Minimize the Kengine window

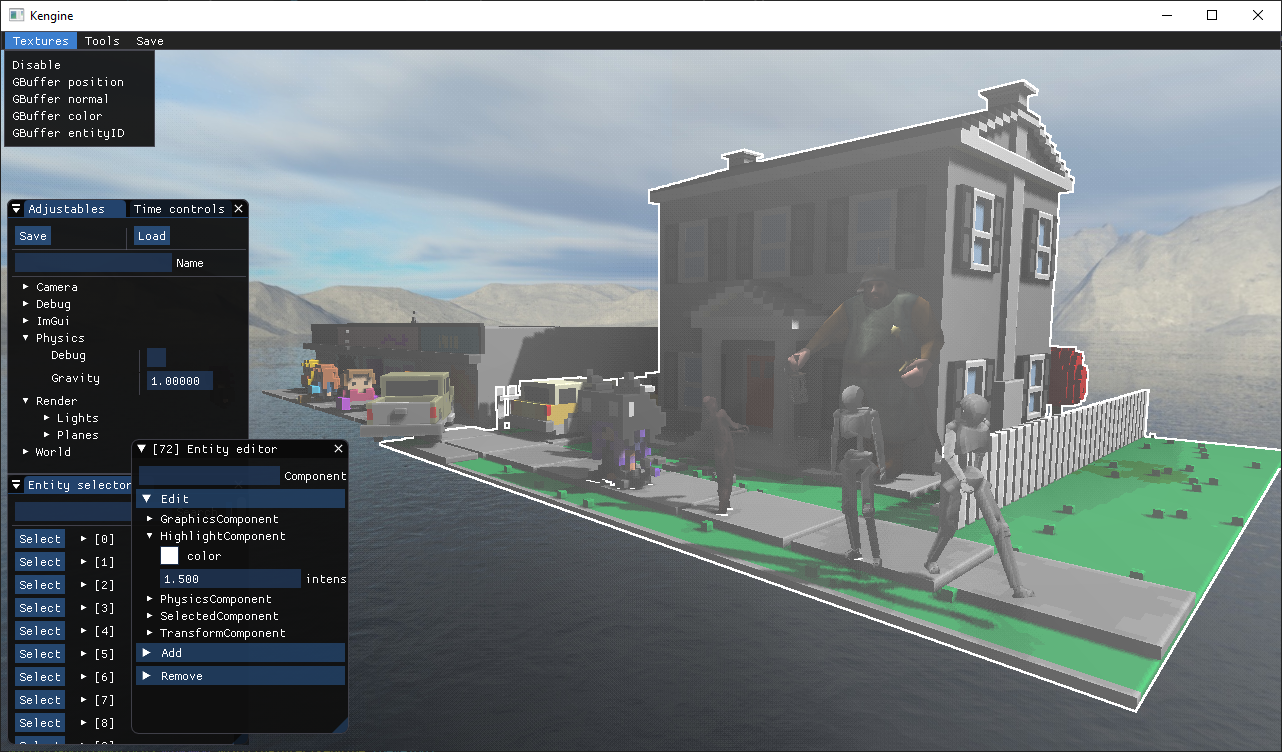(x=1166, y=15)
